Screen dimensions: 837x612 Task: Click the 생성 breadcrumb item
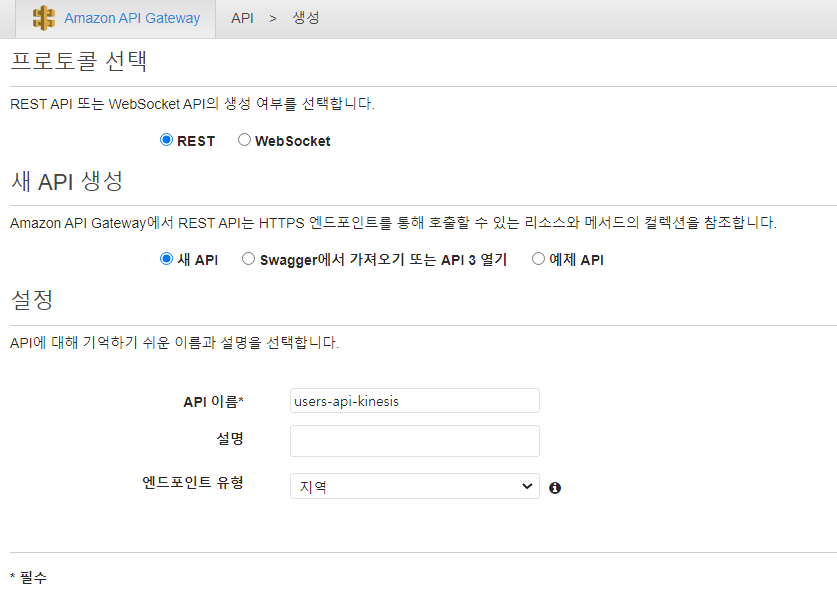305,18
